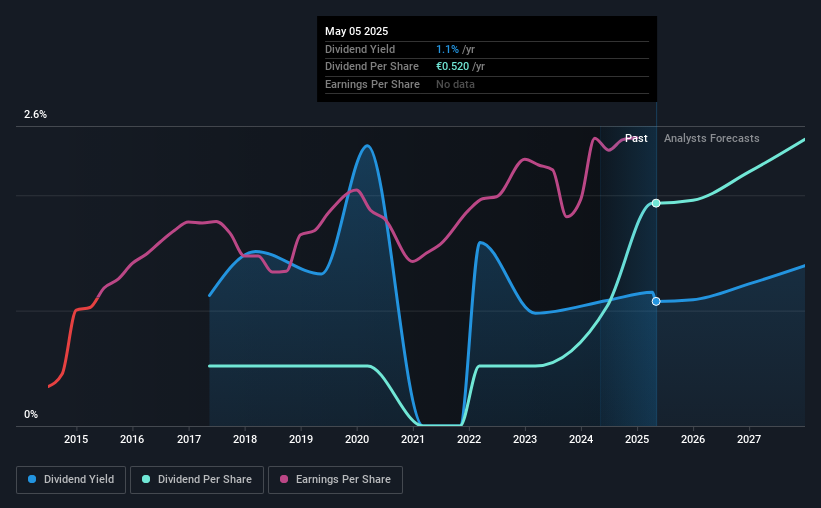Toggle the Dividend Per Share legend button

[x=197, y=480]
